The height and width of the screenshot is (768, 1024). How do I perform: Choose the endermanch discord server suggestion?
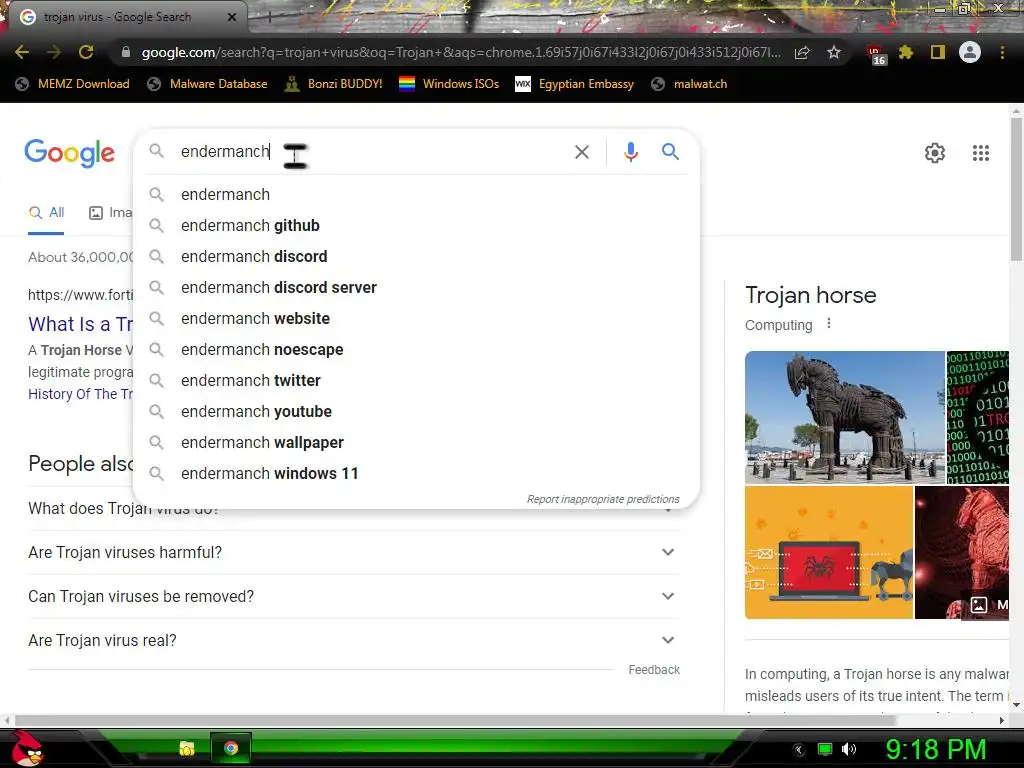click(x=416, y=287)
